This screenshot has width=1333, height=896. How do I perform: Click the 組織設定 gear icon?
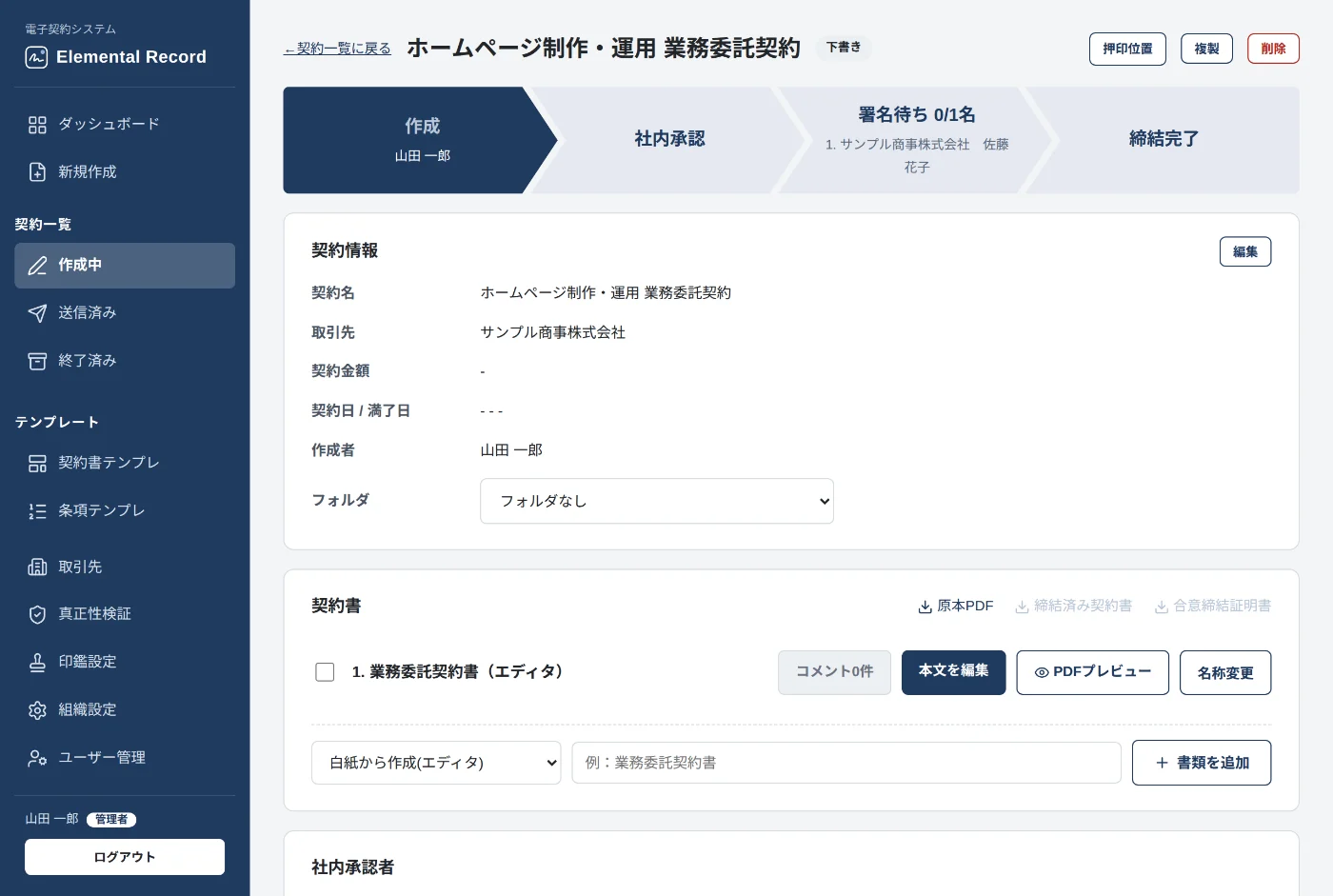(x=37, y=710)
